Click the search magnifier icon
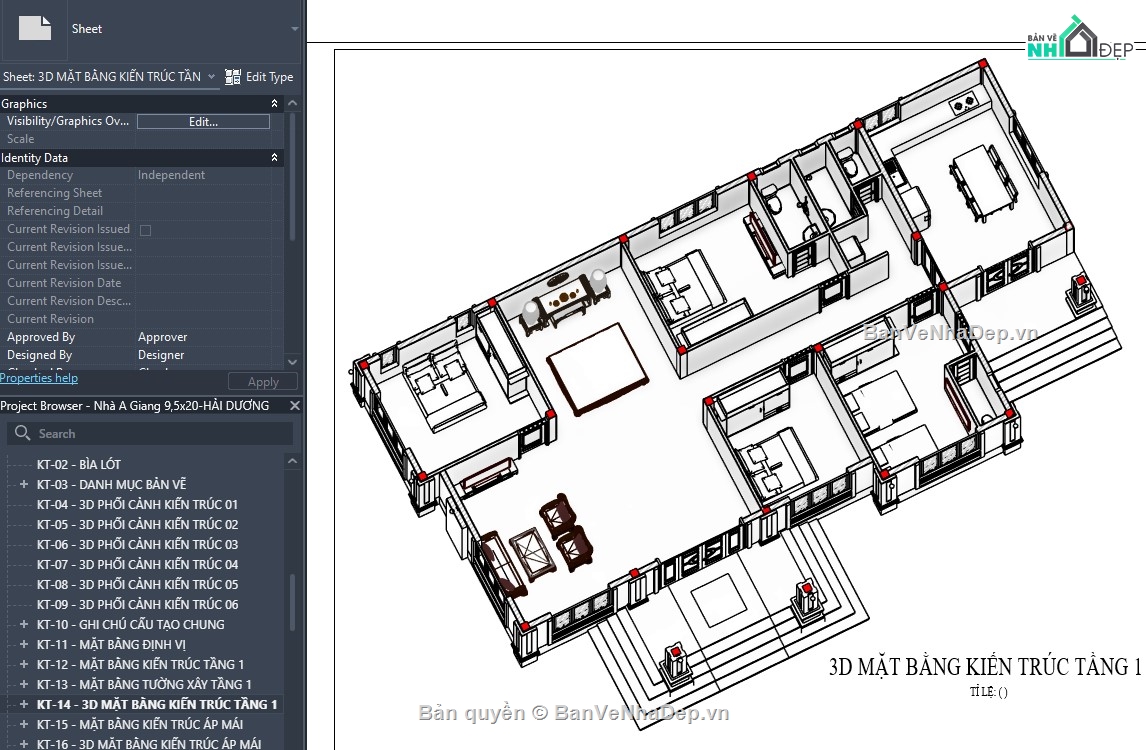Screen dimensions: 1146x750 click(x=23, y=433)
